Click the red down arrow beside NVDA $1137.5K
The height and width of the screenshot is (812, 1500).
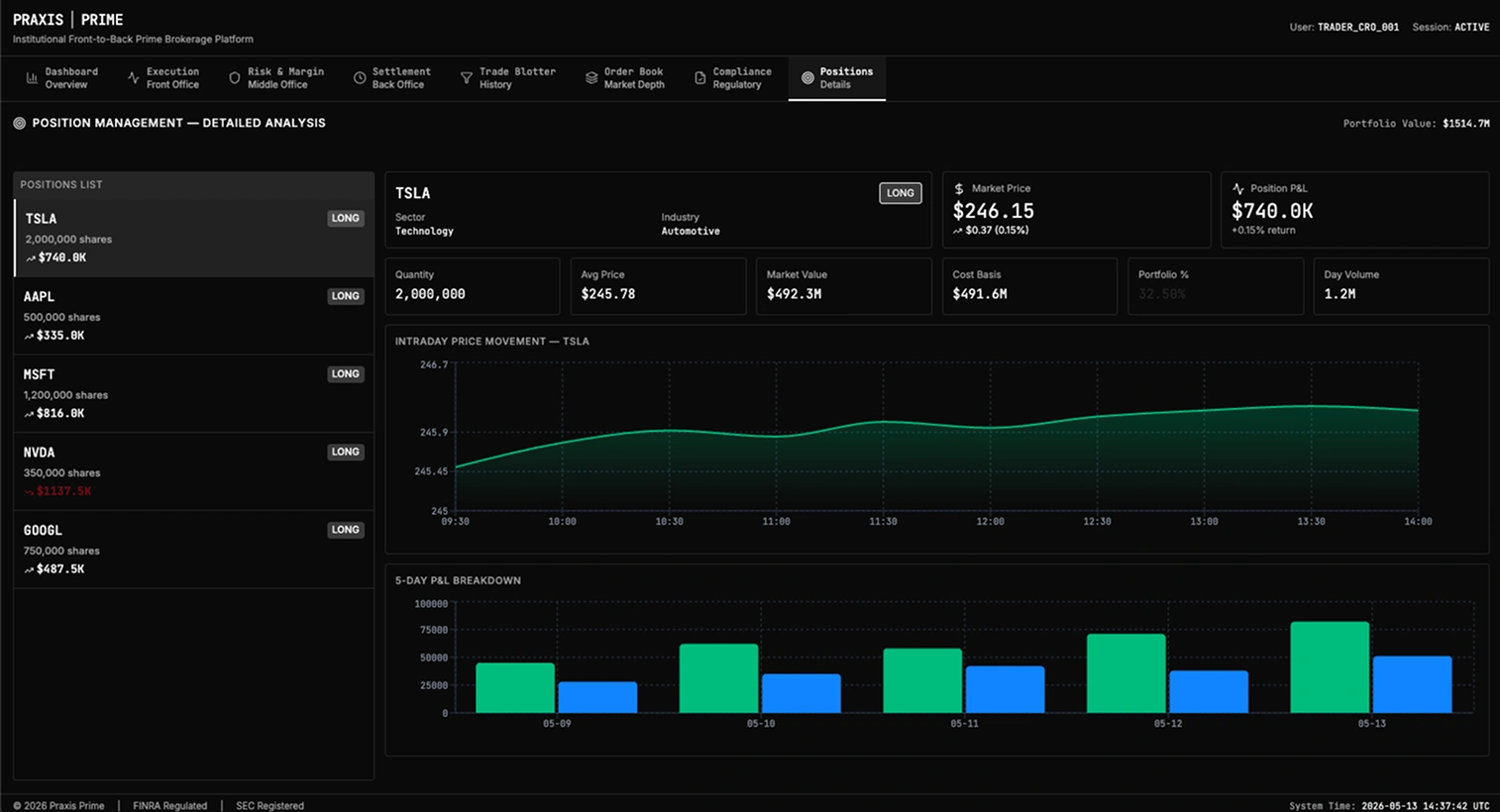pos(29,491)
